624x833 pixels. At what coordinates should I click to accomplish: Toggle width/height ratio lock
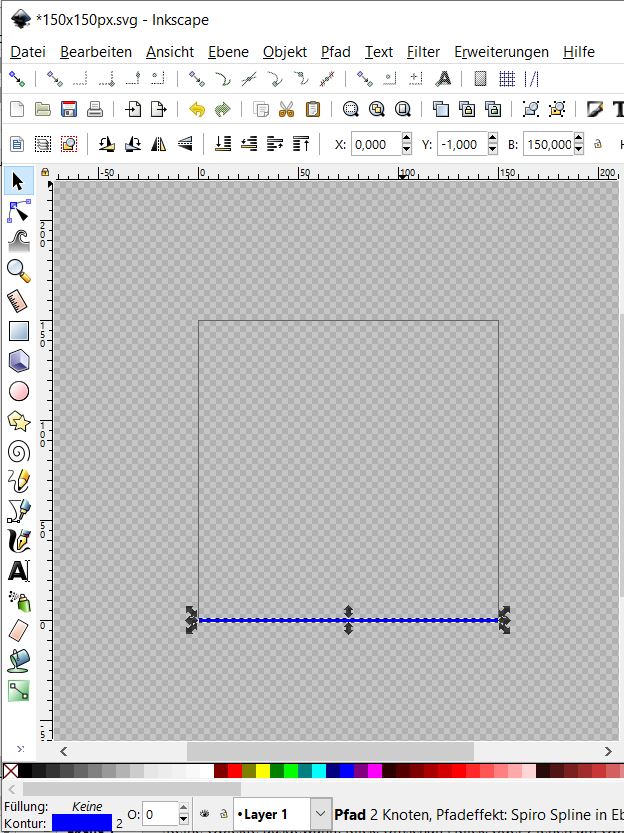click(598, 144)
